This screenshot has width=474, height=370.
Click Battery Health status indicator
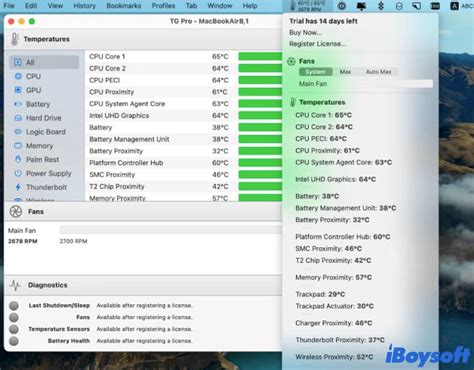pos(14,341)
